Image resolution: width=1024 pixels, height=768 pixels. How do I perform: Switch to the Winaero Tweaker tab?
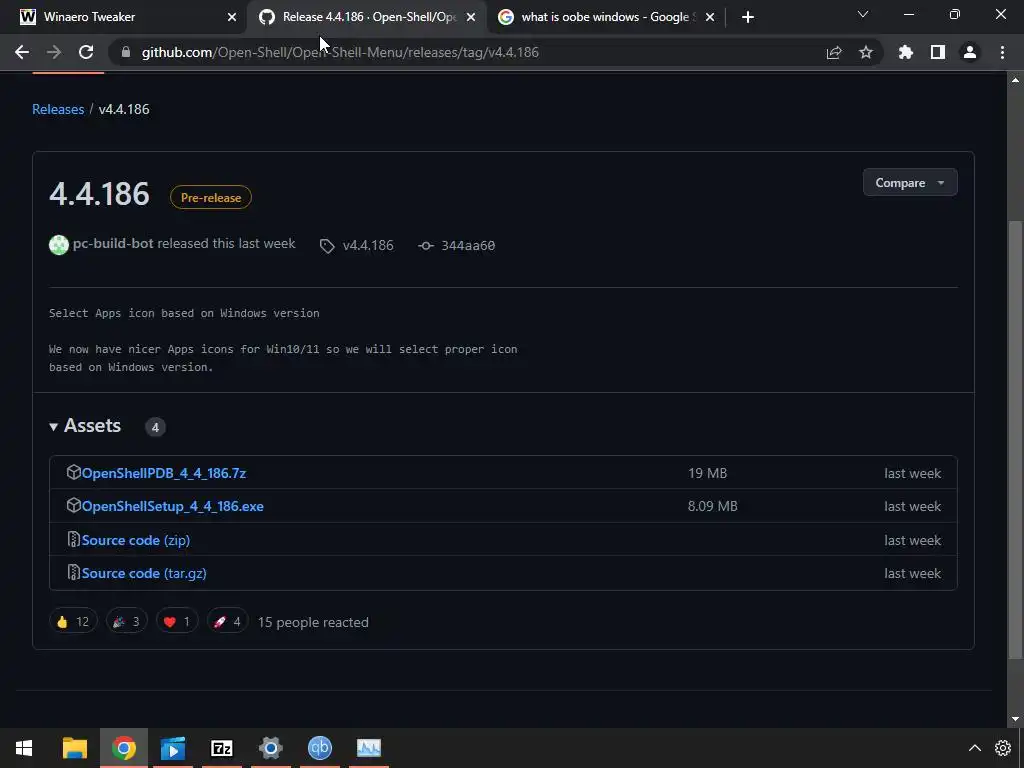point(124,17)
